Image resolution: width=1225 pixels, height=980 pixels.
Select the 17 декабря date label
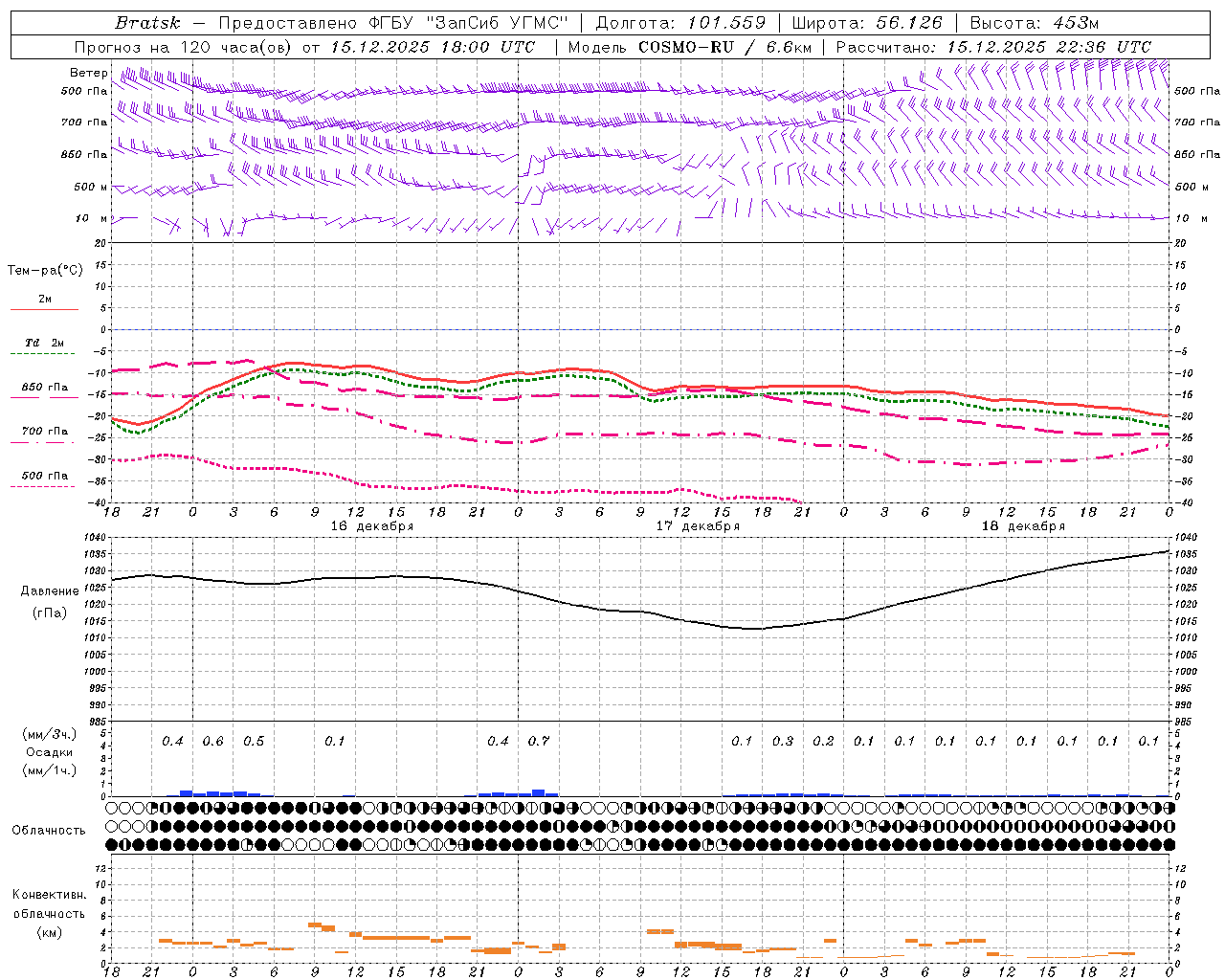coord(698,526)
